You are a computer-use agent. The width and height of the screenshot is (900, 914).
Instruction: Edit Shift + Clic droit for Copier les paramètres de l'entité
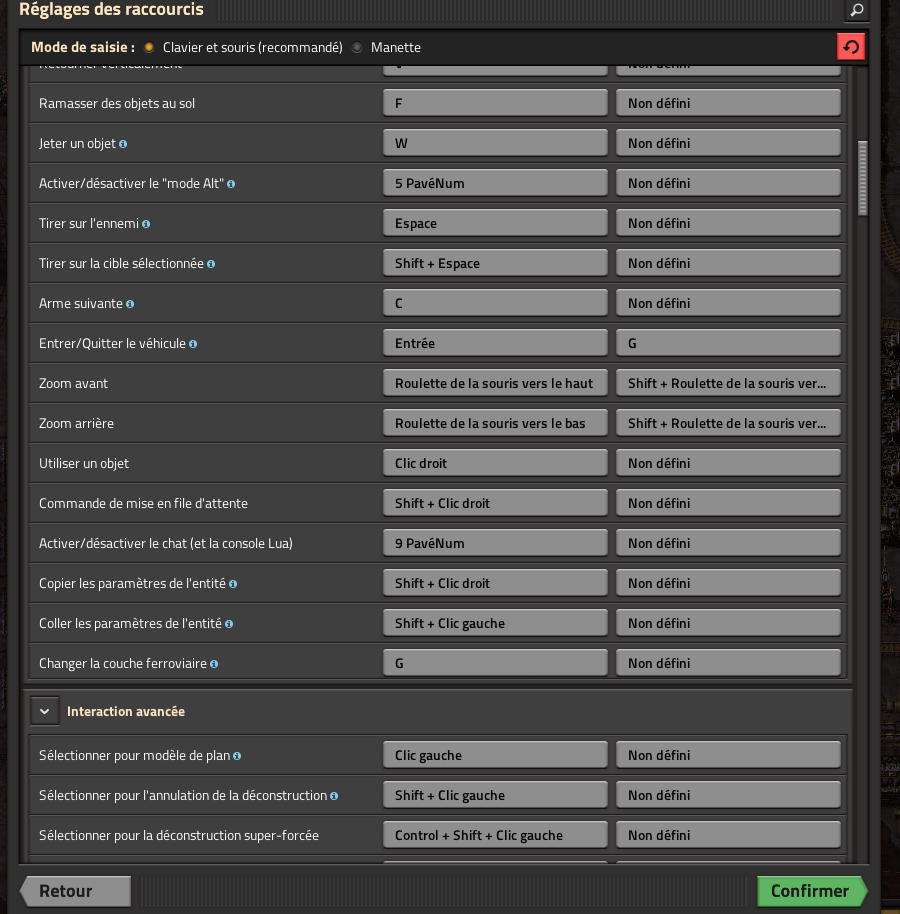pos(495,583)
